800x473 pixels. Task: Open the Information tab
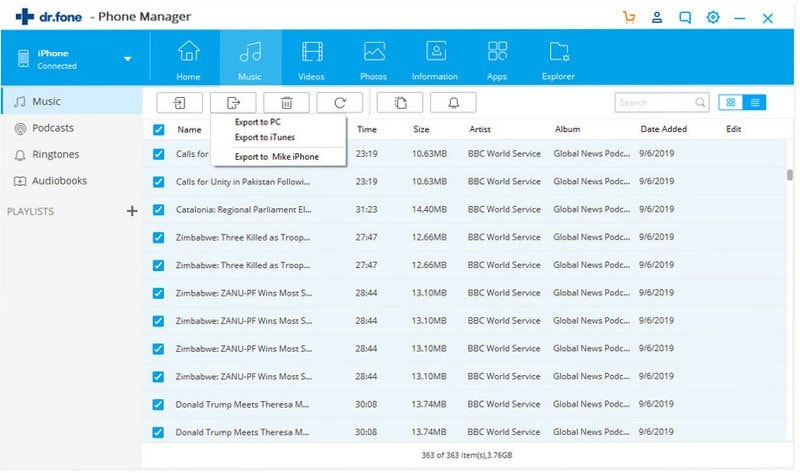point(435,59)
